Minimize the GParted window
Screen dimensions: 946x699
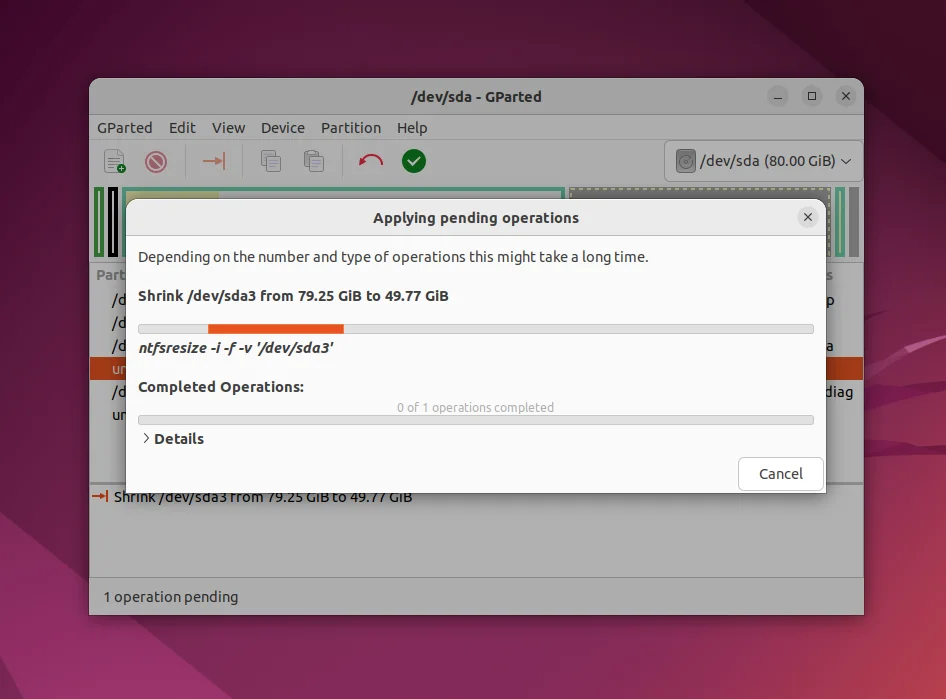[x=778, y=96]
